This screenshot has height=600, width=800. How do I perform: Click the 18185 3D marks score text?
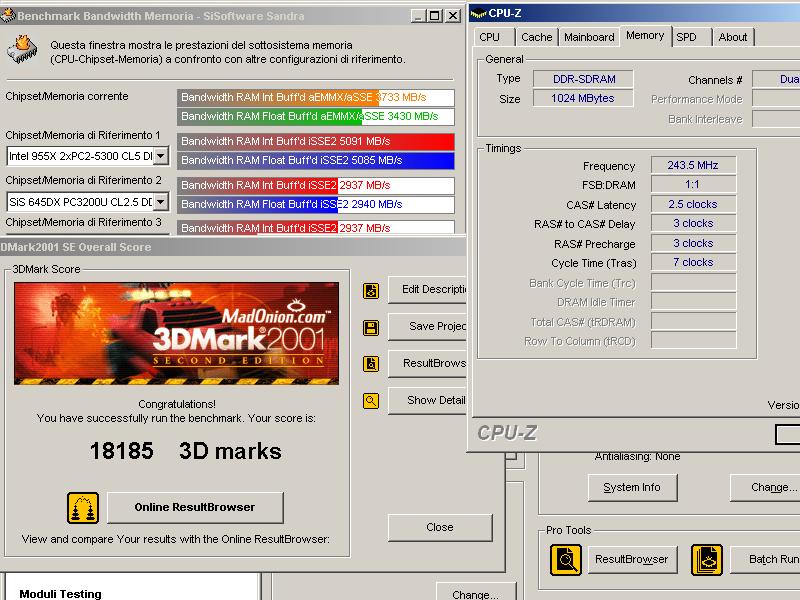coord(186,451)
